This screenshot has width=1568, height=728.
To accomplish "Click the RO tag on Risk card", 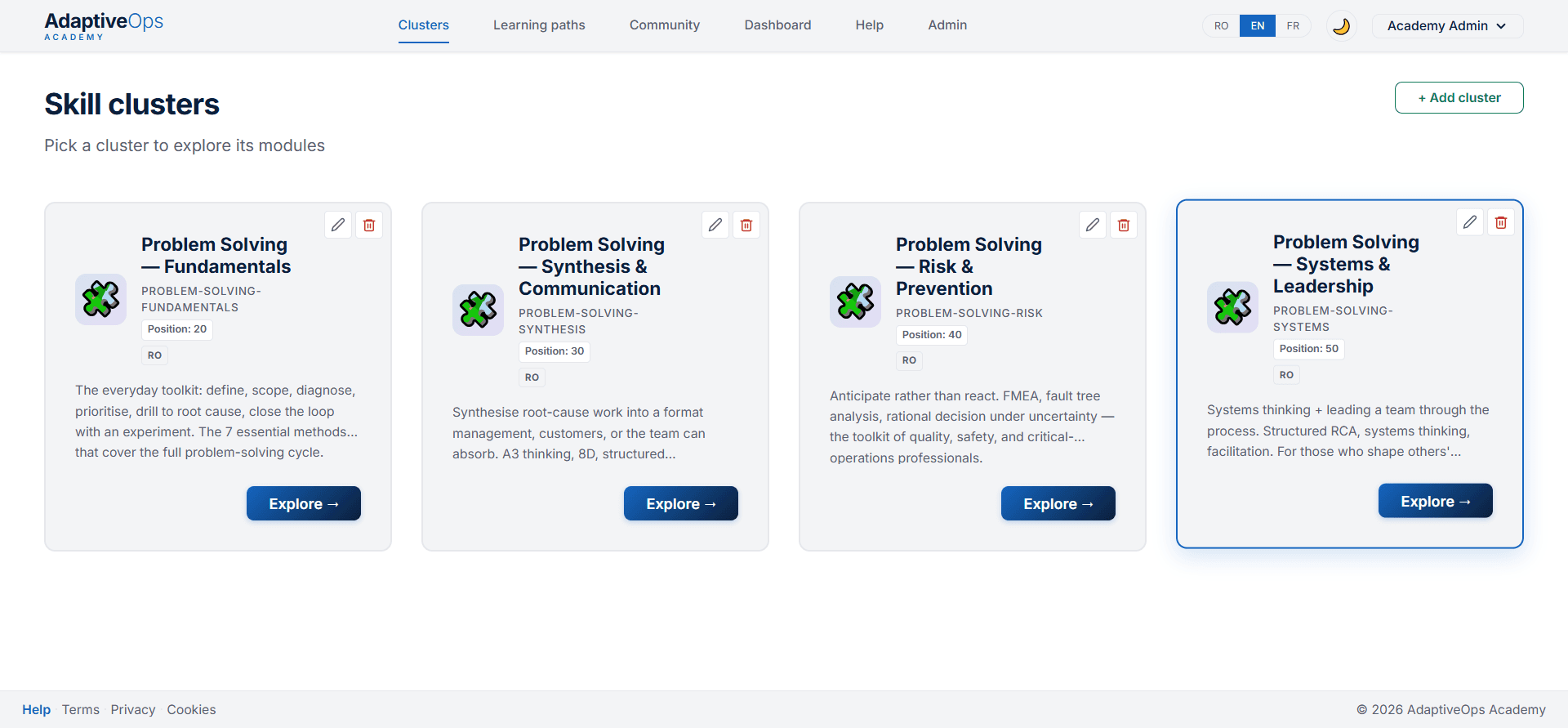I will [909, 360].
